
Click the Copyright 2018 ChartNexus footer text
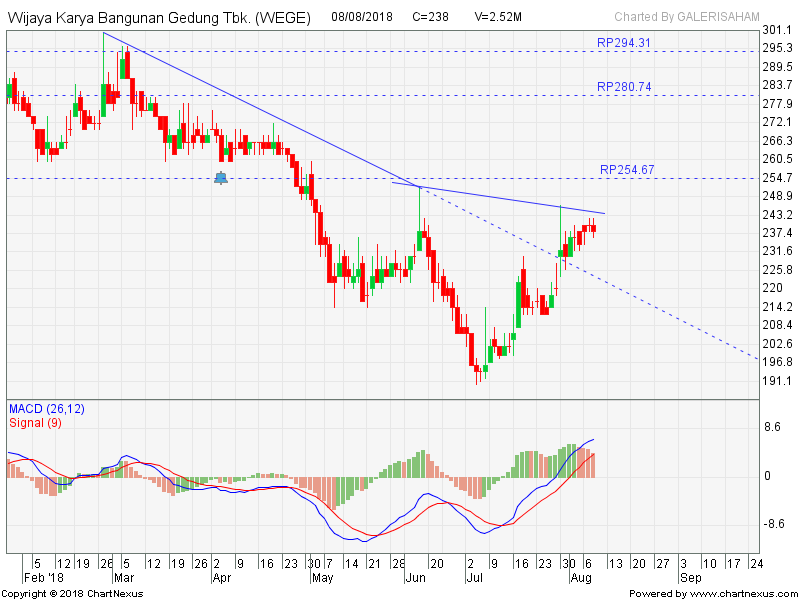tap(72, 594)
